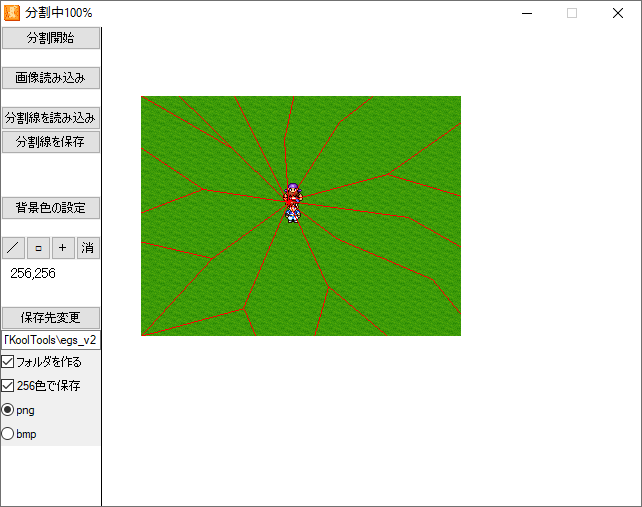Click the character sprite in the image
Image resolution: width=642 pixels, height=507 pixels.
point(292,202)
